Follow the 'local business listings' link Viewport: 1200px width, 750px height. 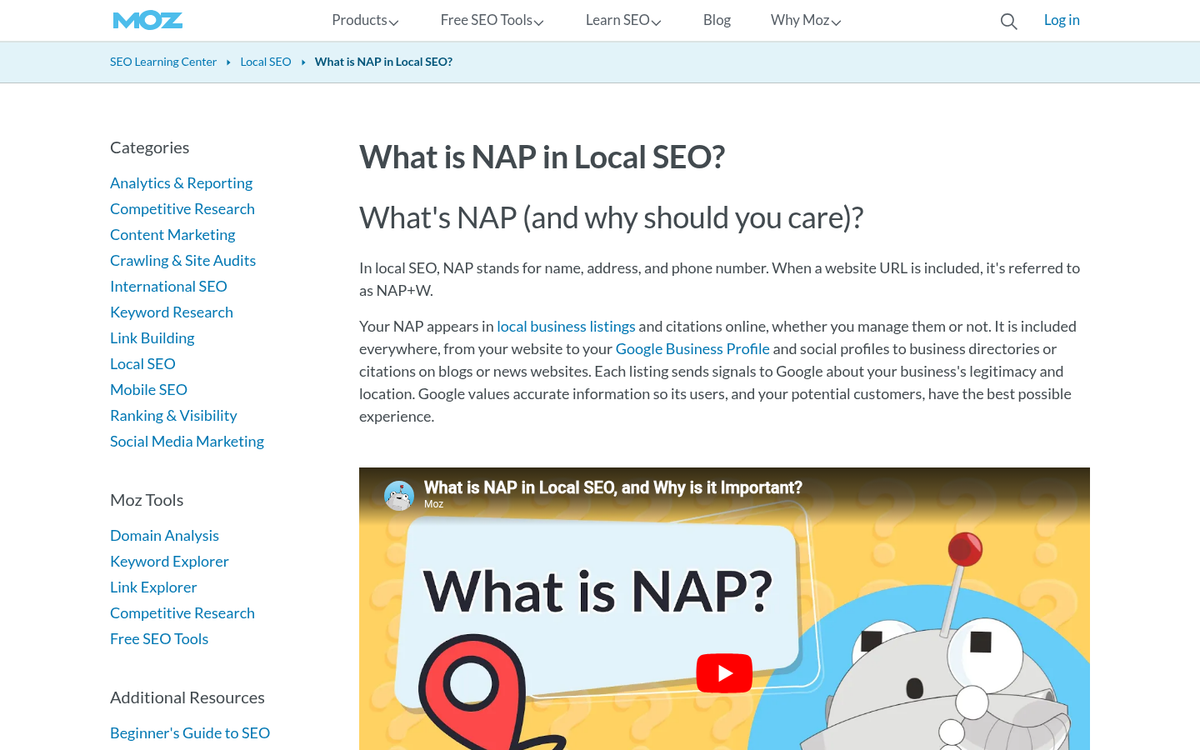point(566,326)
